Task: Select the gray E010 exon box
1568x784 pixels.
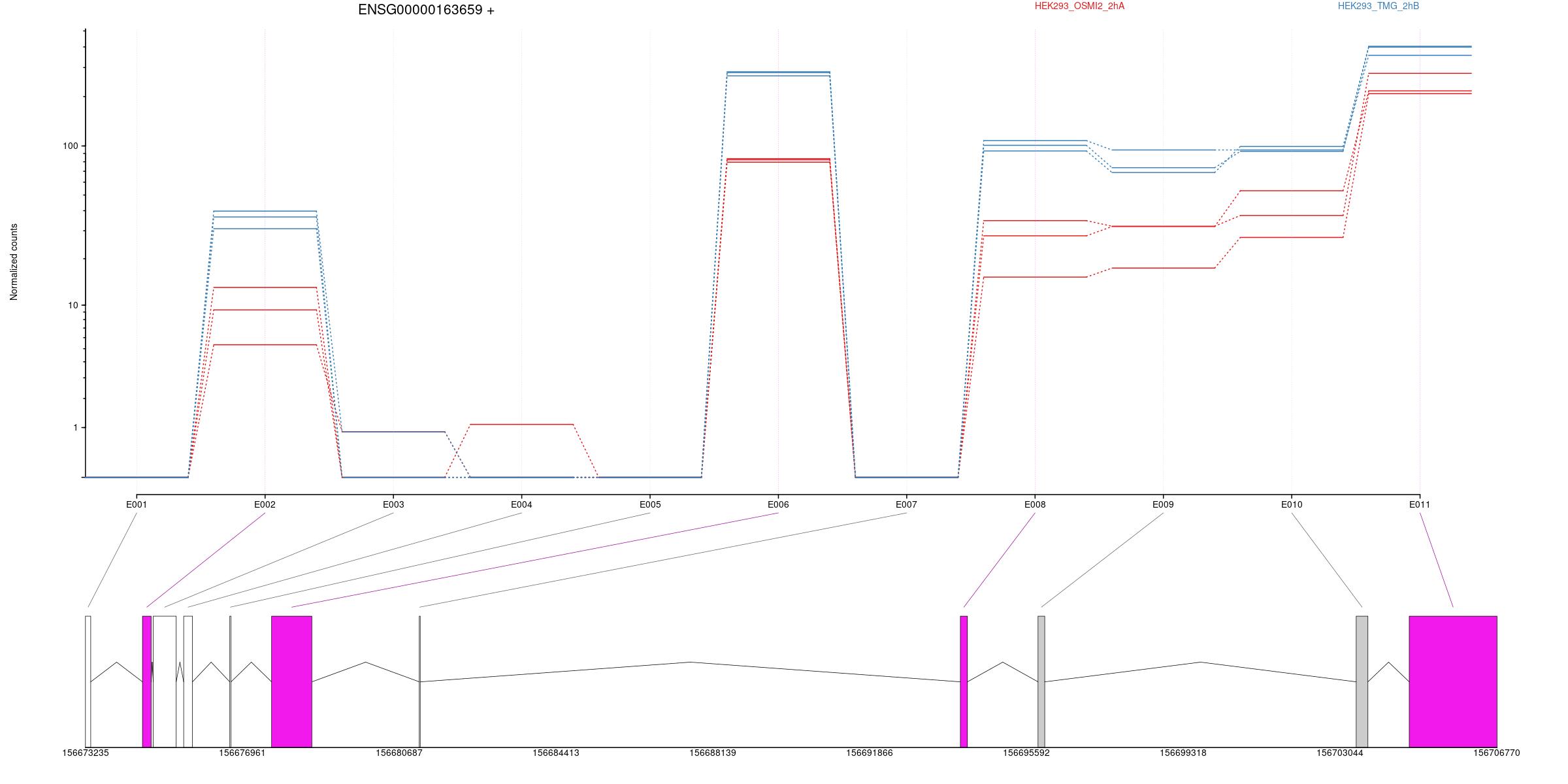Action: 1362,681
